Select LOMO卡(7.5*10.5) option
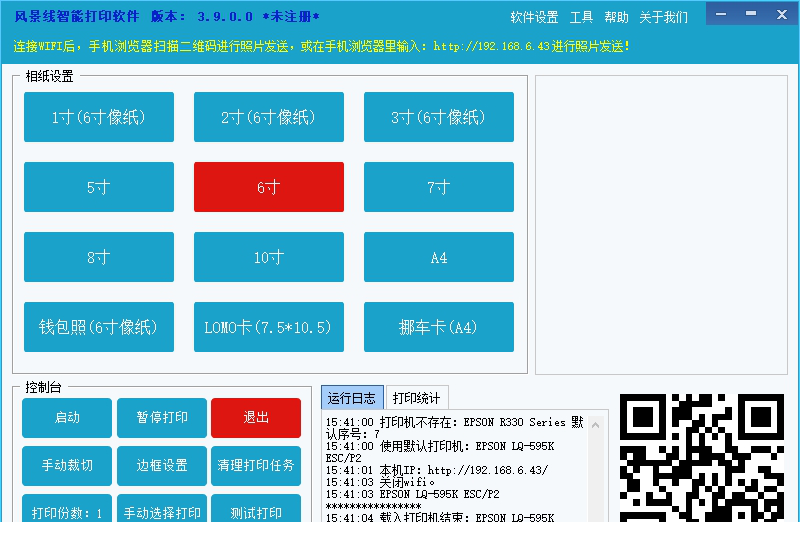 pyautogui.click(x=268, y=327)
